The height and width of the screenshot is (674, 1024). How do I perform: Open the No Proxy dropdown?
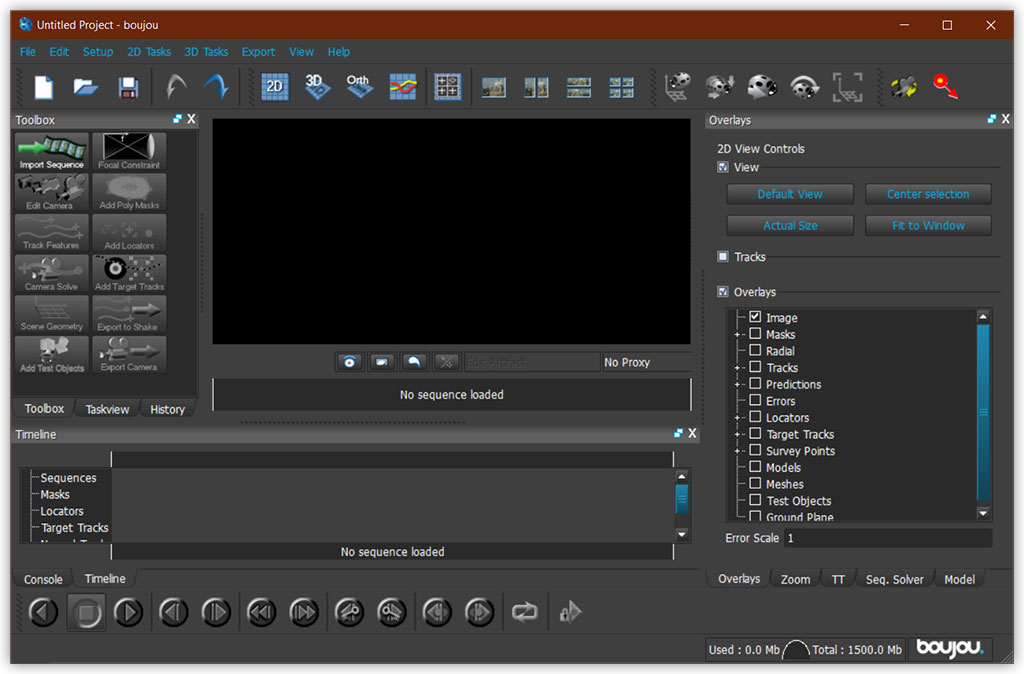pos(645,362)
